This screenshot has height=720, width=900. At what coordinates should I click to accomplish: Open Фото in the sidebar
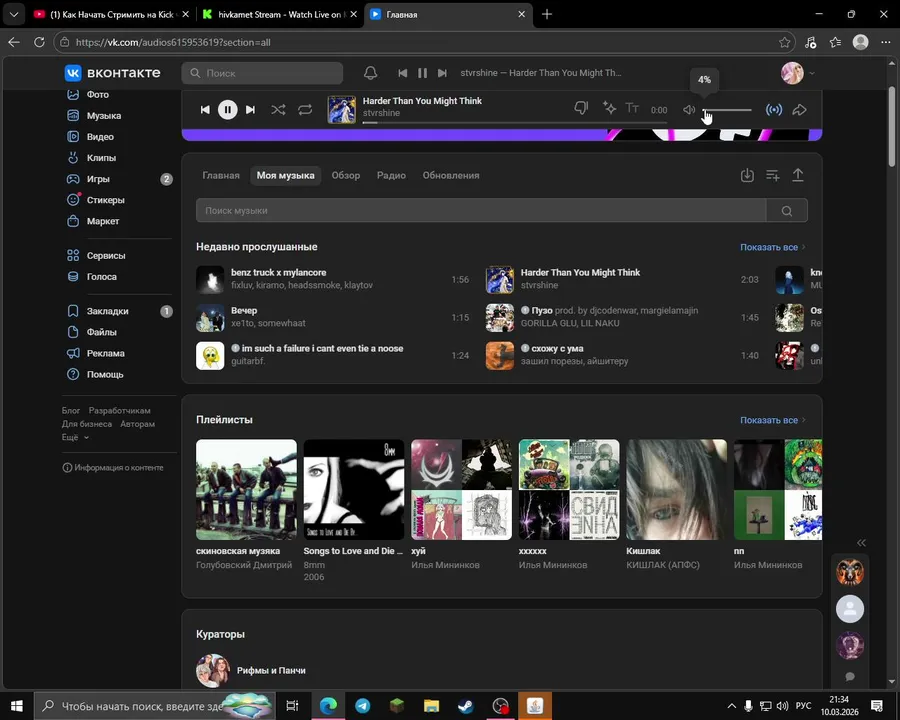98,94
